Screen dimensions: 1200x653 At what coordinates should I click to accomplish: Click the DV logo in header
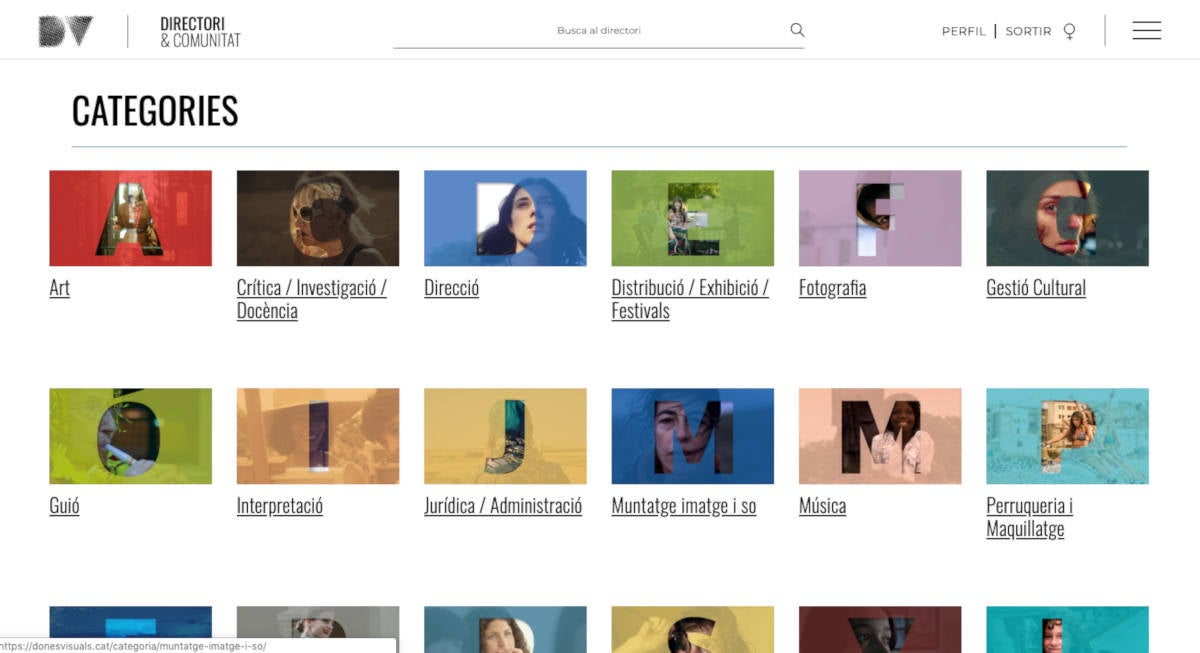pyautogui.click(x=66, y=31)
